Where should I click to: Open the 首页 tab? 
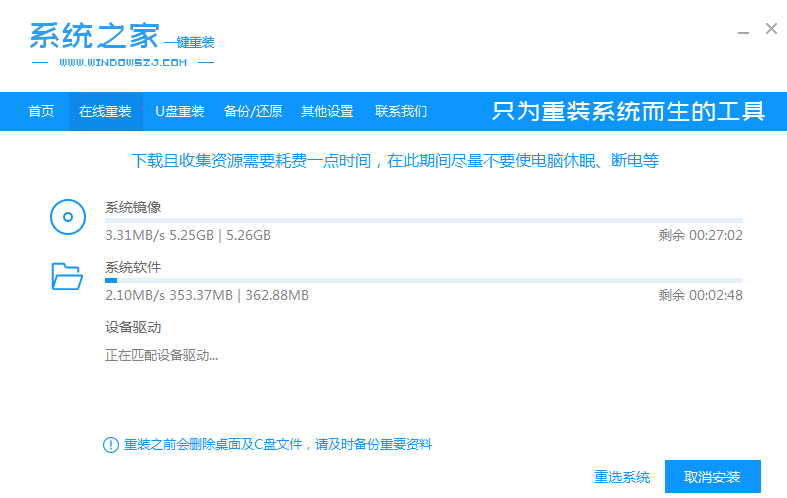(x=41, y=111)
